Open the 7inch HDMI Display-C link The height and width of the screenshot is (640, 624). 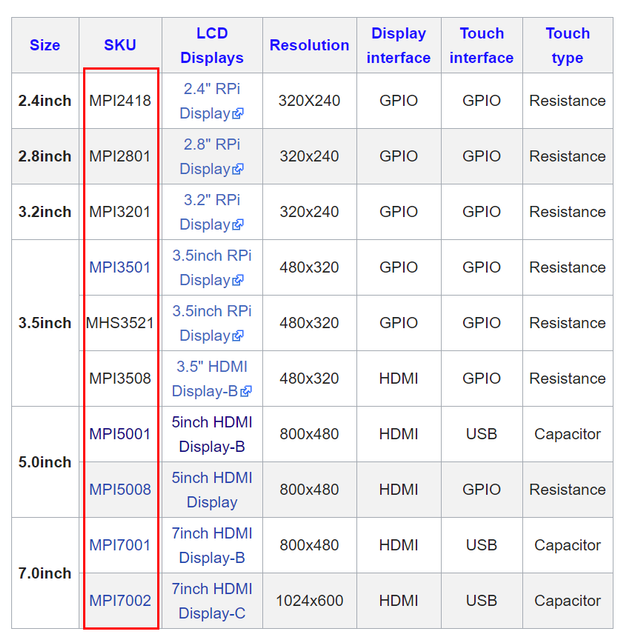point(212,600)
